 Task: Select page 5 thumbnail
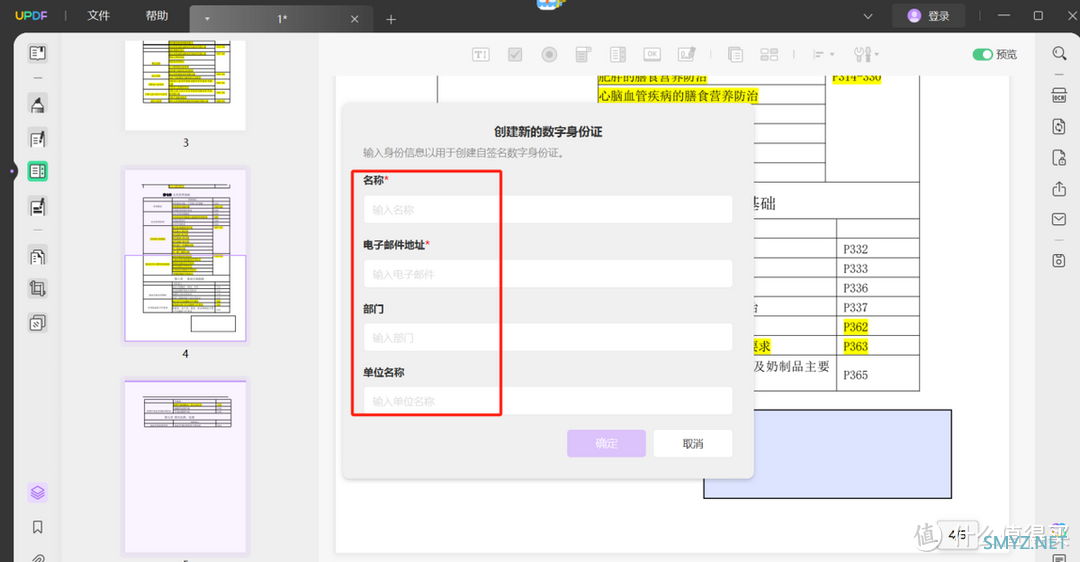coord(185,466)
